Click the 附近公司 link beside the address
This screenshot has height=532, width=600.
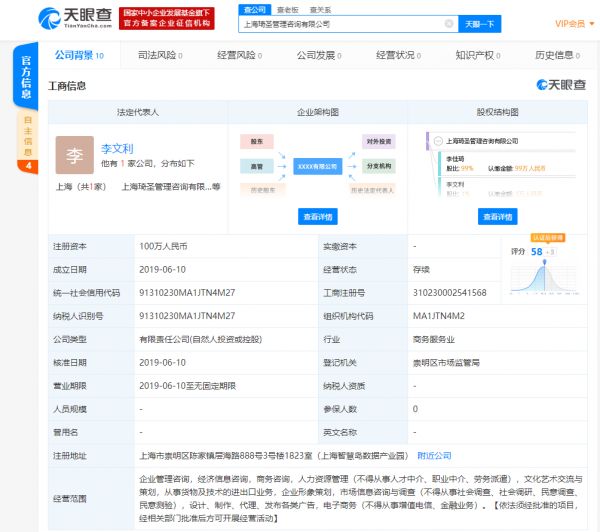(432, 455)
